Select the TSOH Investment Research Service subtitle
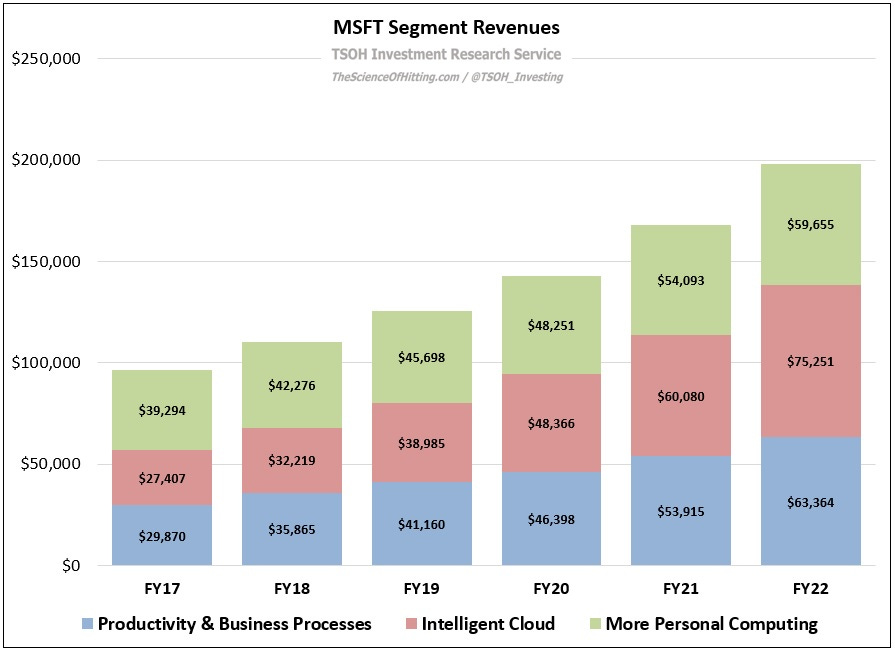The height and width of the screenshot is (652, 895). pos(446,54)
